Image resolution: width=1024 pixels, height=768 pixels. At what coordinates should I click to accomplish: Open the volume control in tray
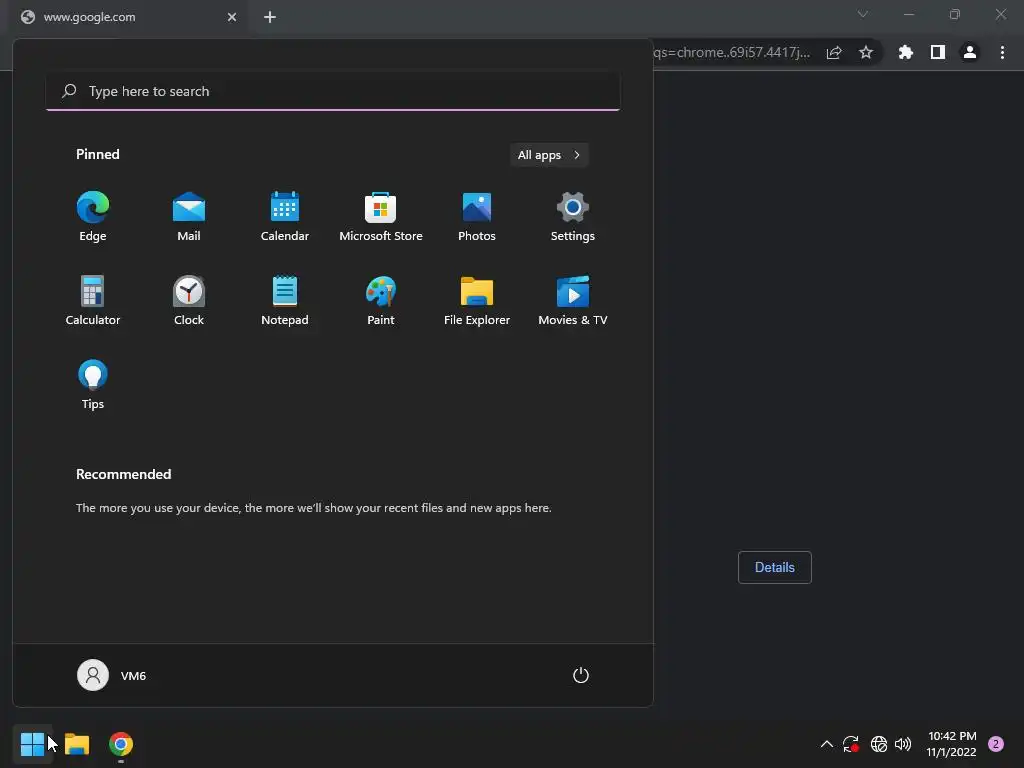[903, 744]
